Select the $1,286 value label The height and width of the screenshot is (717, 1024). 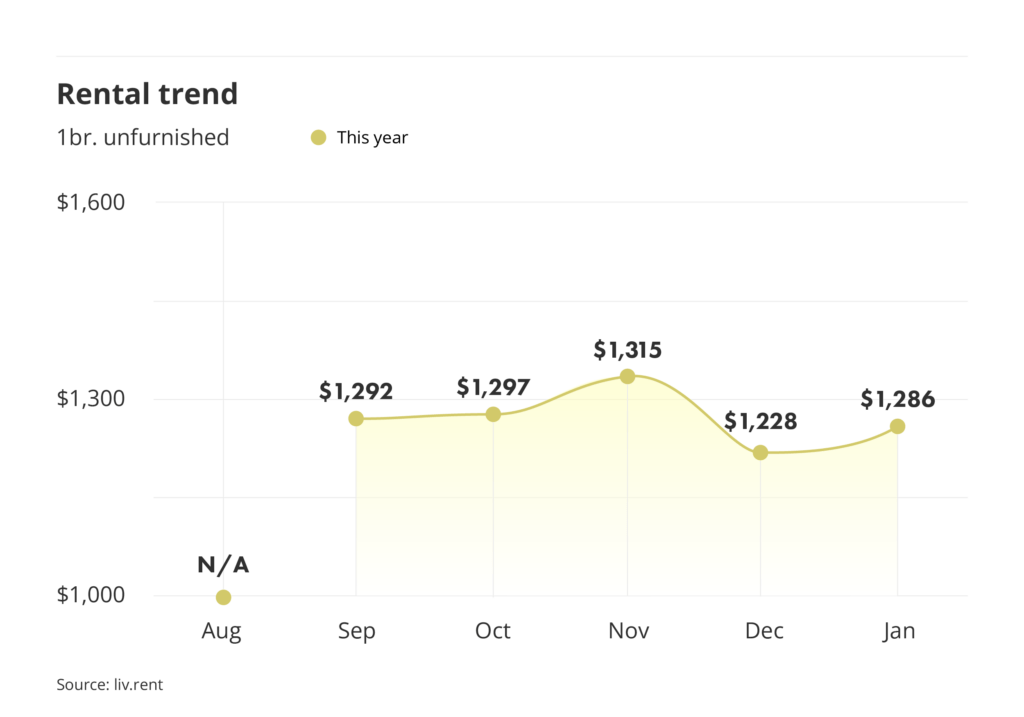[x=897, y=400]
